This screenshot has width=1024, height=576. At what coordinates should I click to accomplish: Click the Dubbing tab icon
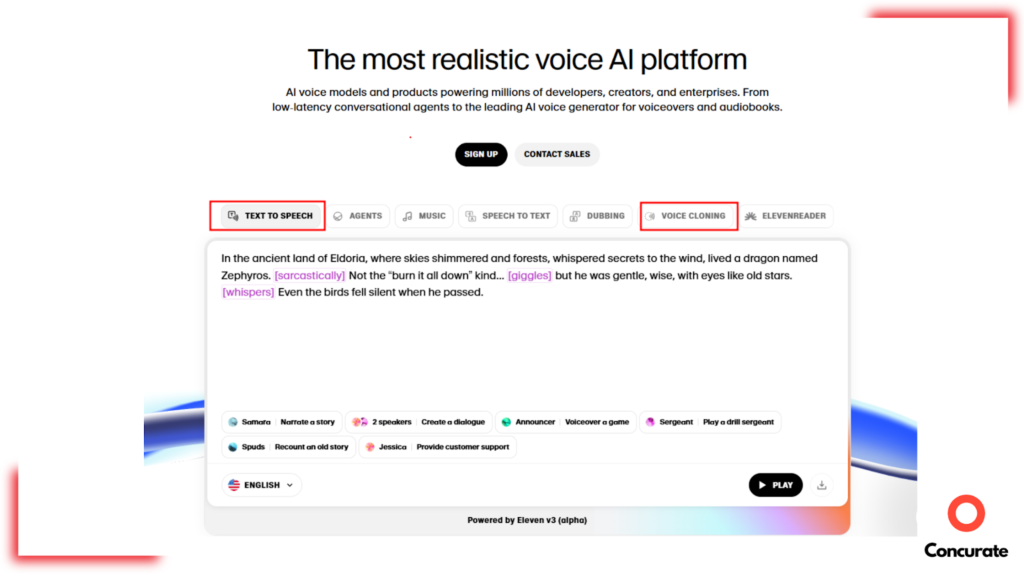574,216
